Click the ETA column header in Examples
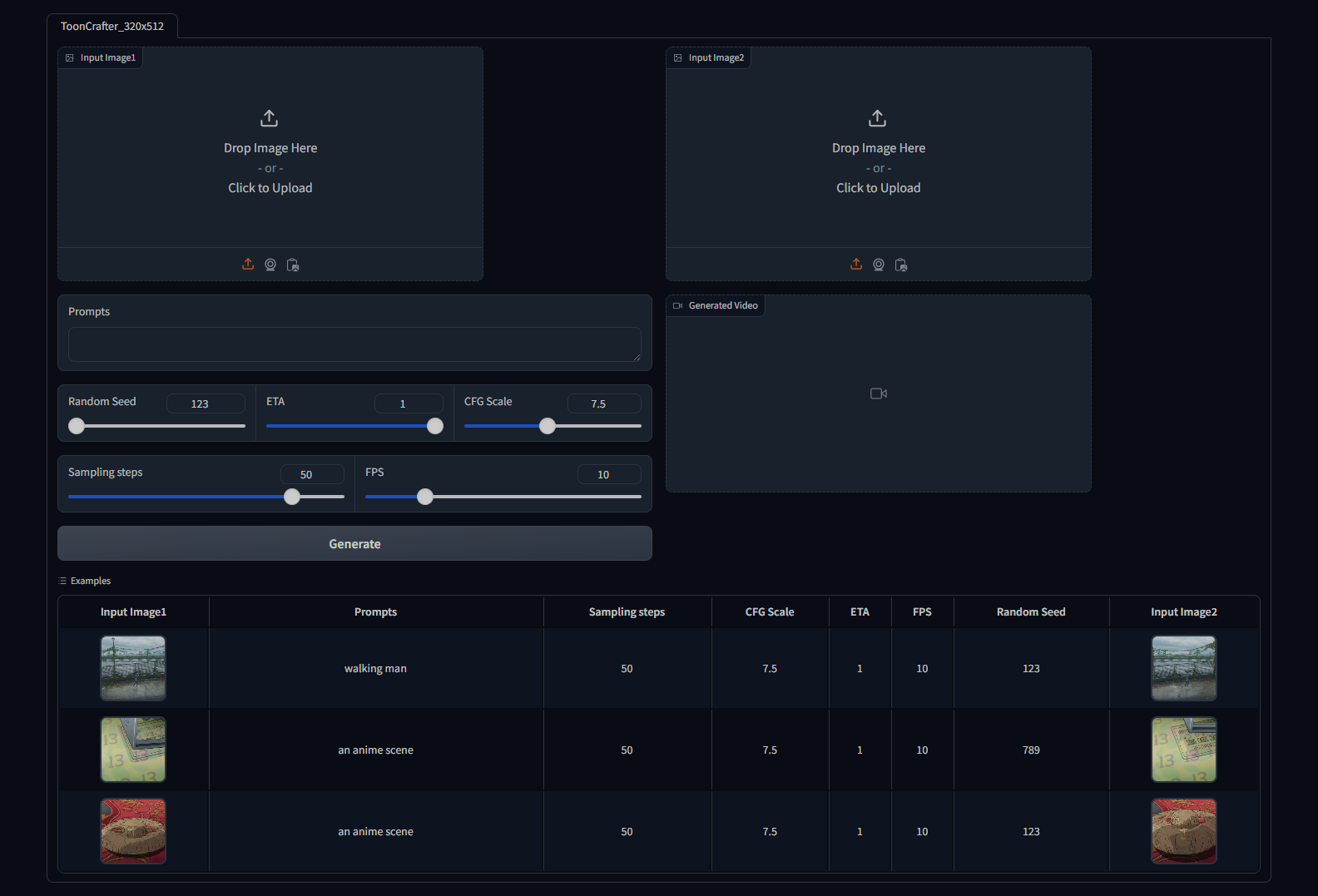 click(860, 611)
